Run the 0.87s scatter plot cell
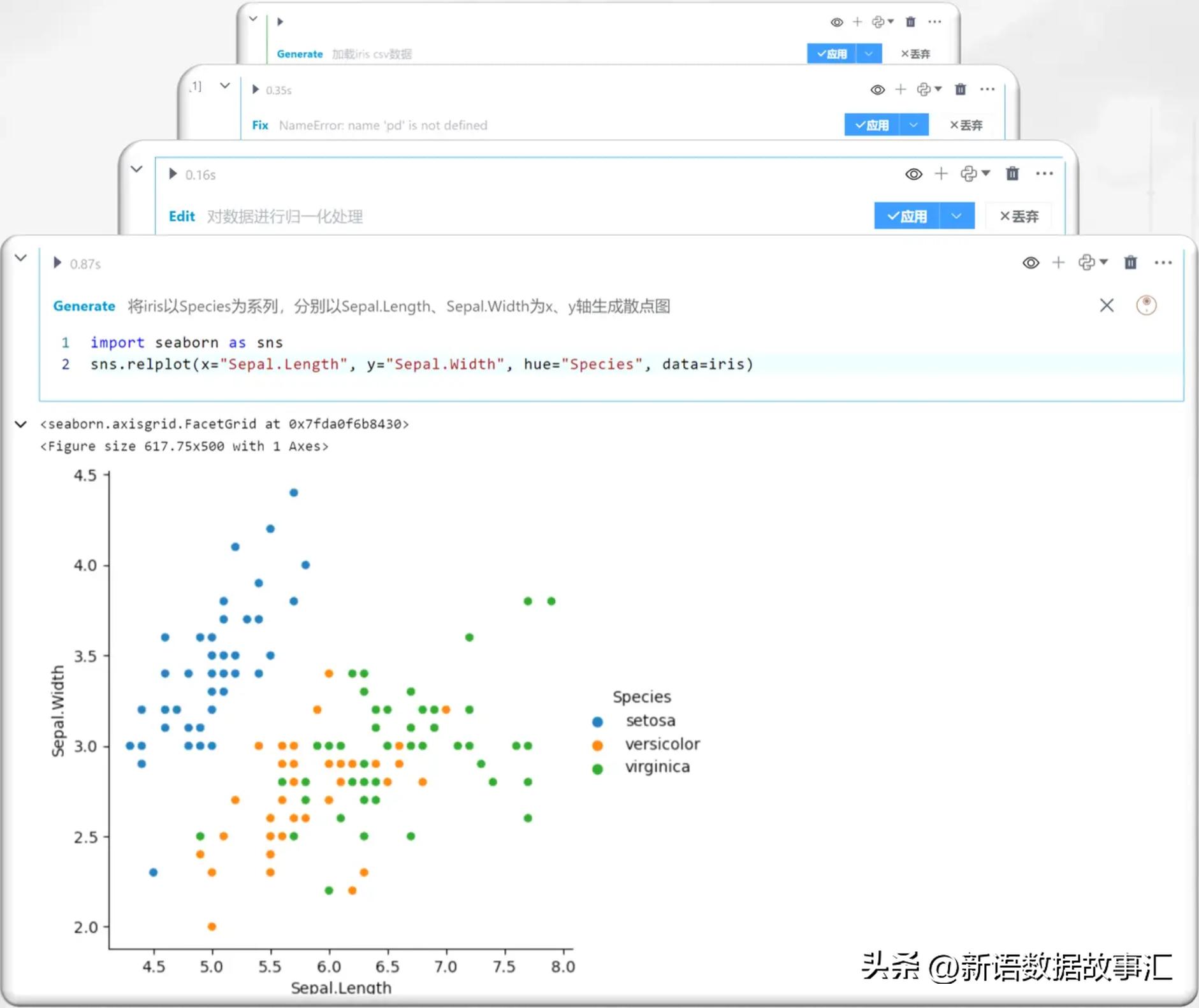The height and width of the screenshot is (1008, 1199). click(x=57, y=263)
